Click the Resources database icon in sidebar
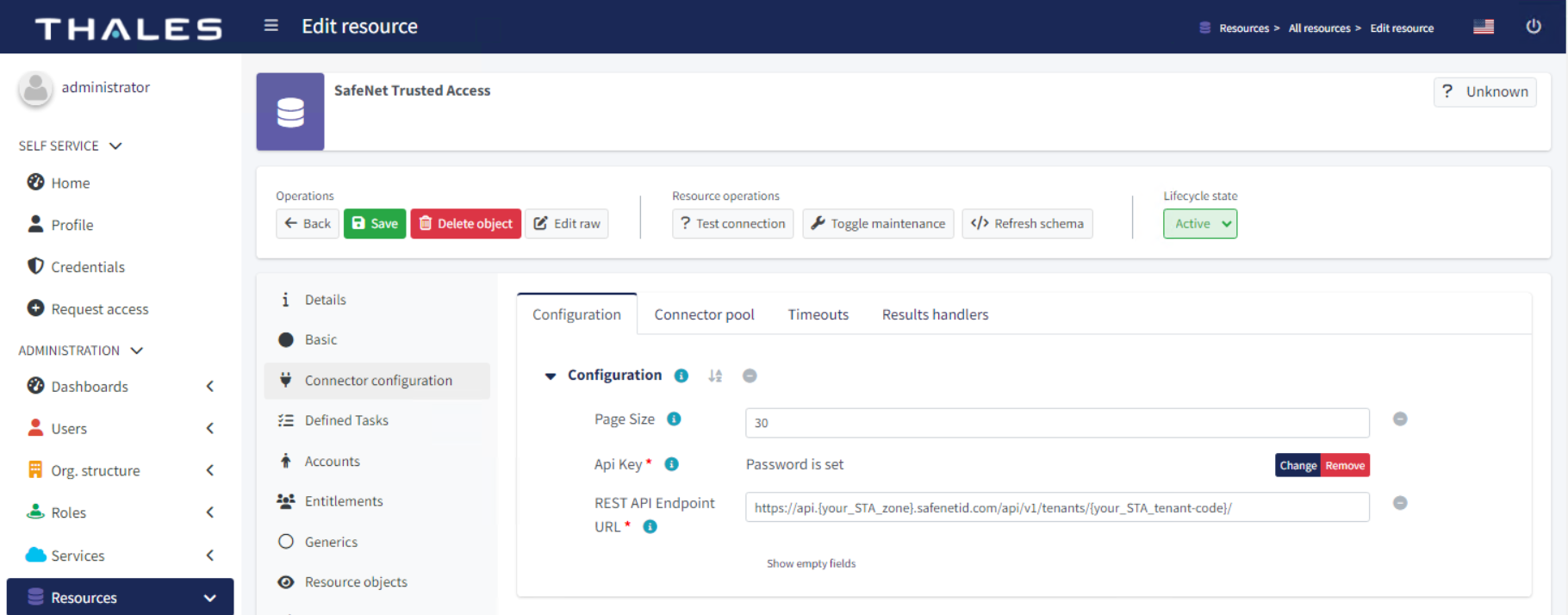Viewport: 1568px width, 615px height. tap(35, 597)
